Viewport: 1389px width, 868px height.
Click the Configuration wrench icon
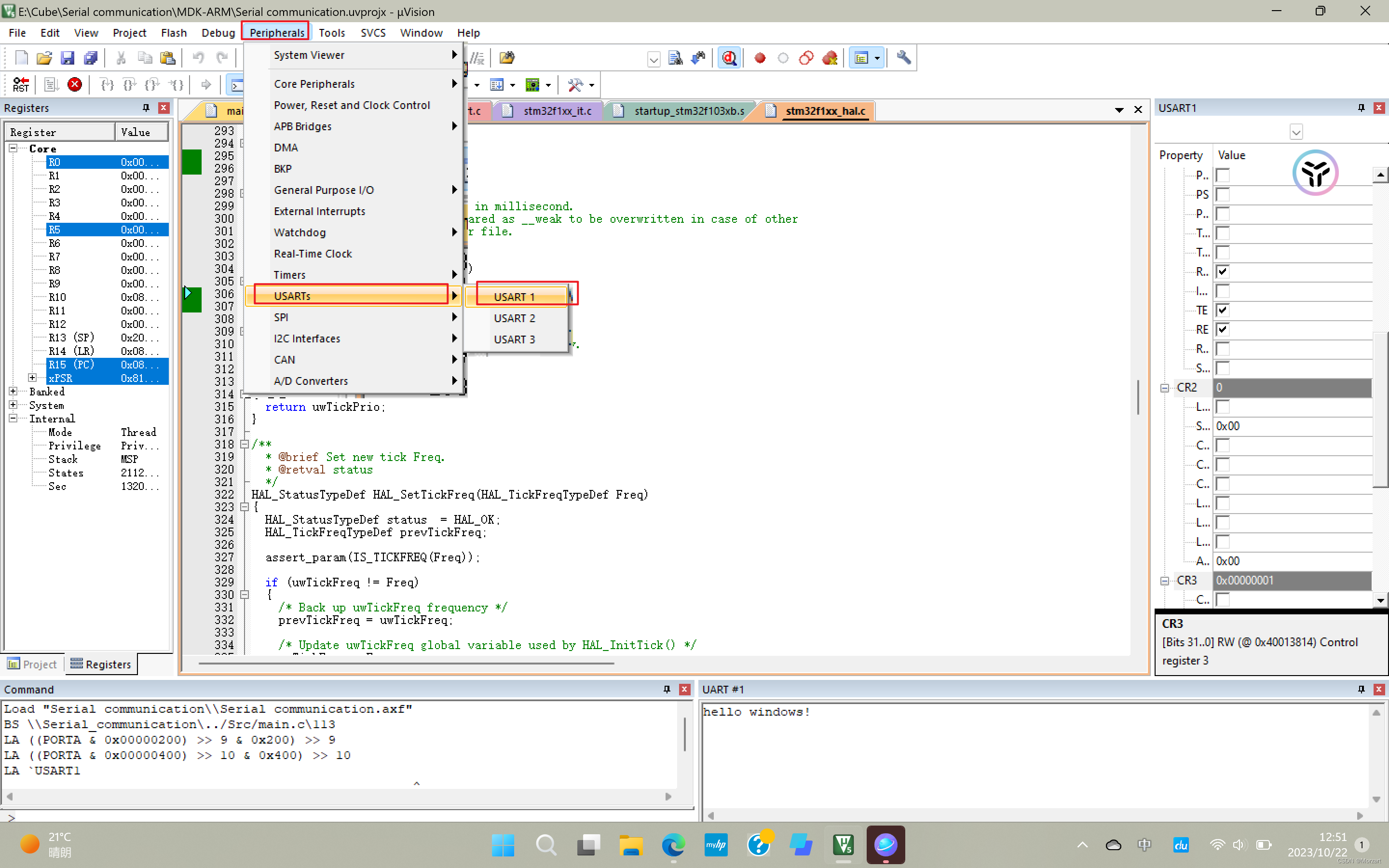pos(903,57)
